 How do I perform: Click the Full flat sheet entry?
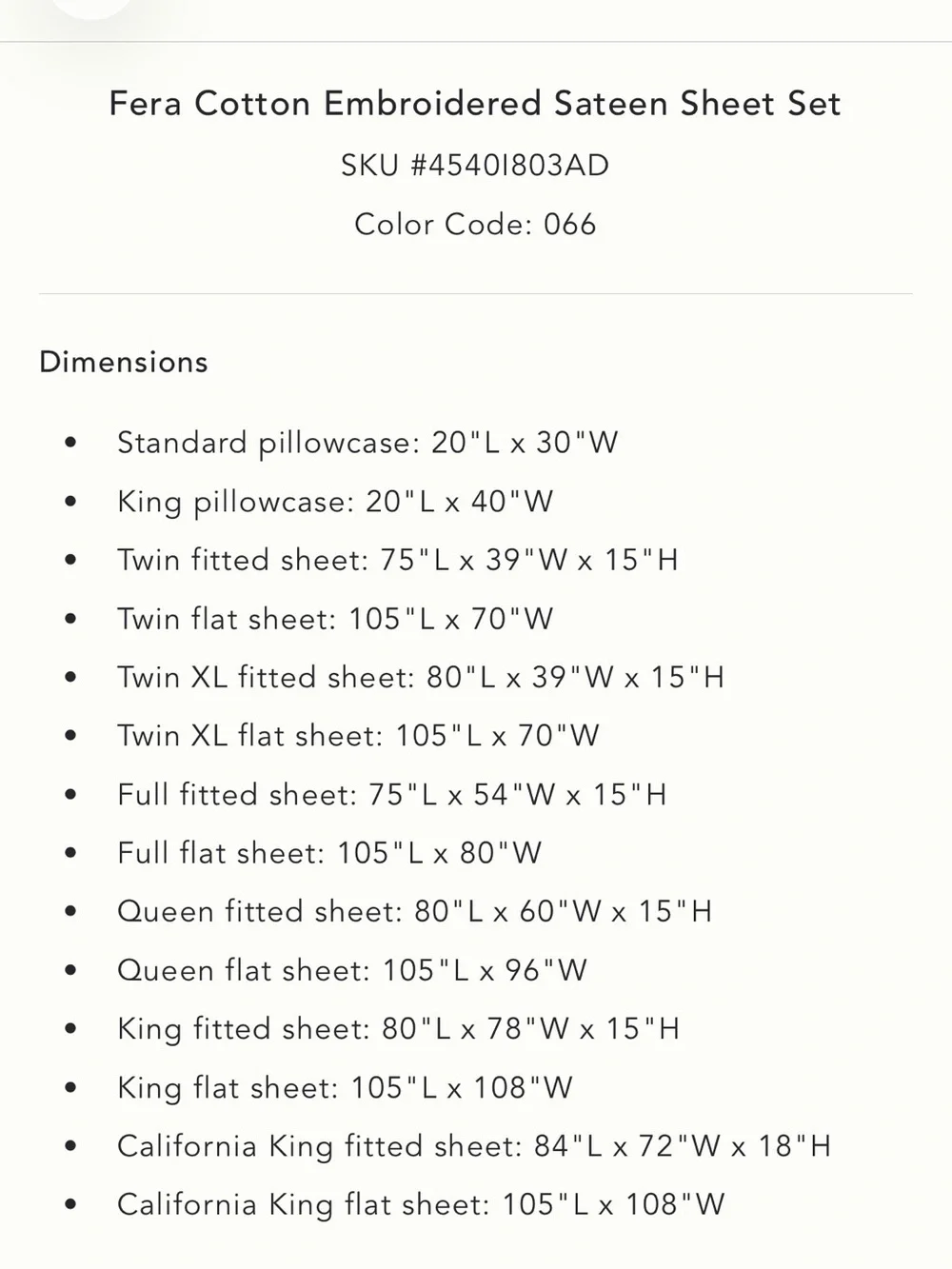point(329,853)
